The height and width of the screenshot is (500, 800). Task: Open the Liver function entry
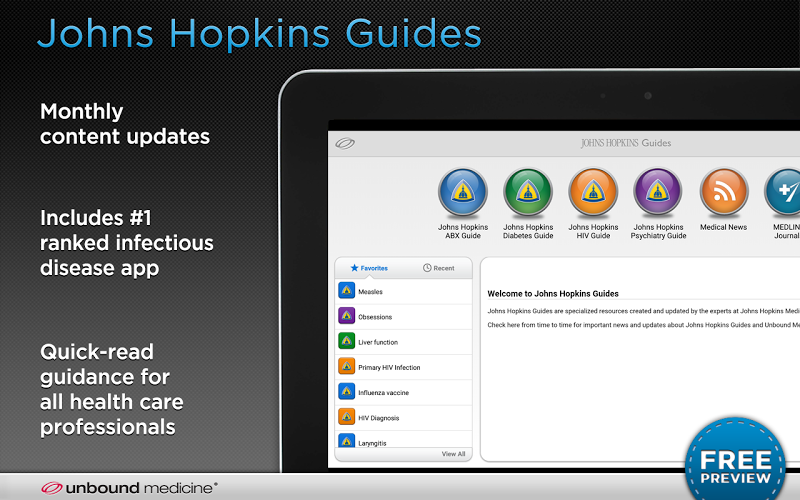[404, 342]
